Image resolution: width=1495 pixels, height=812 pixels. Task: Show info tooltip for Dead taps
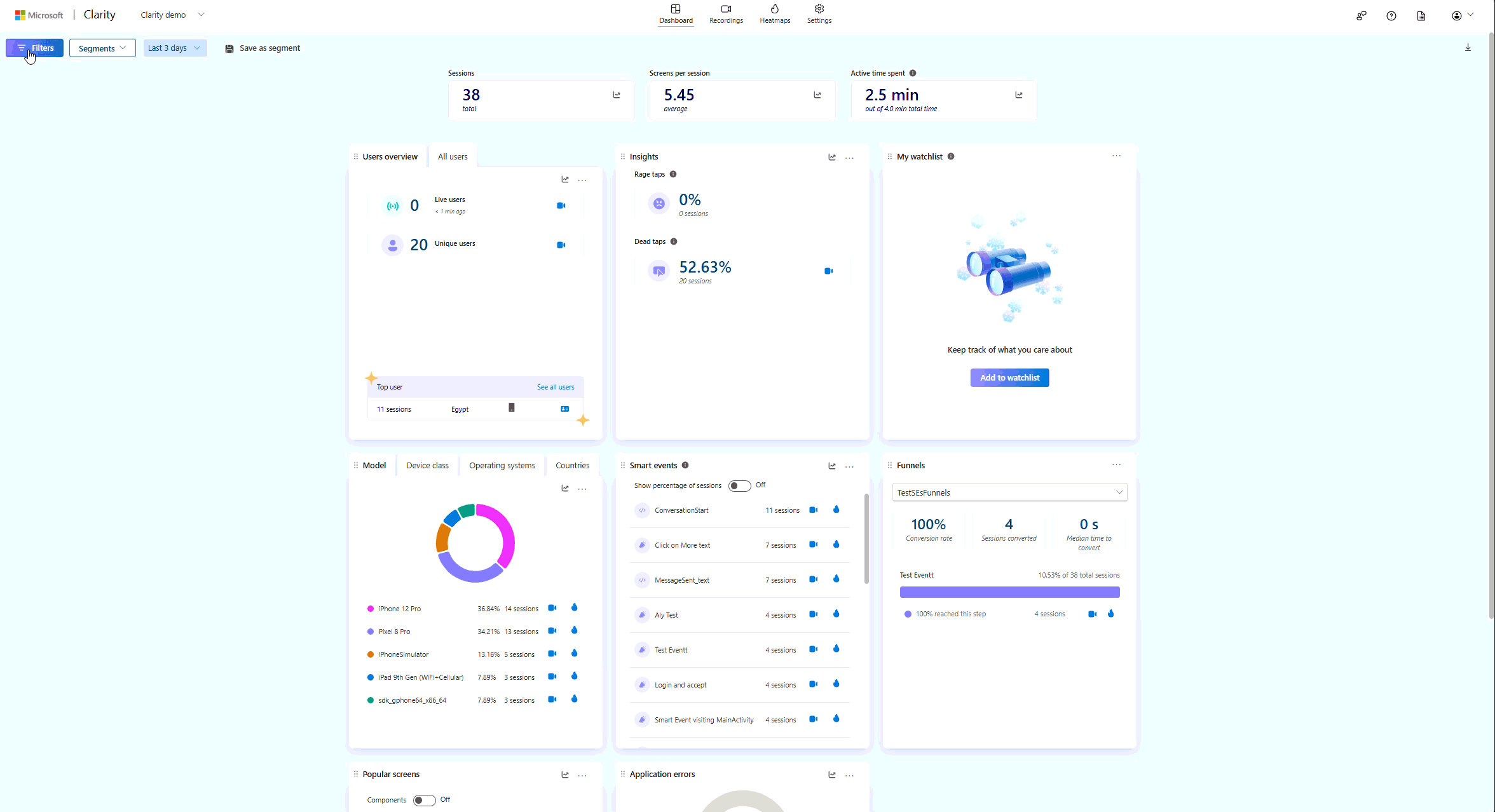[x=674, y=241]
